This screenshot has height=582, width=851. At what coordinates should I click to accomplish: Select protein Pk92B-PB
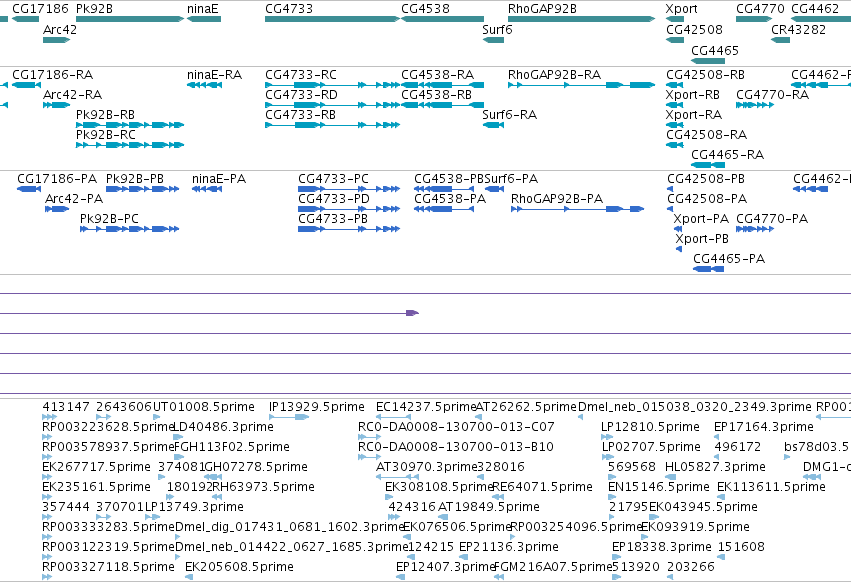(135, 179)
